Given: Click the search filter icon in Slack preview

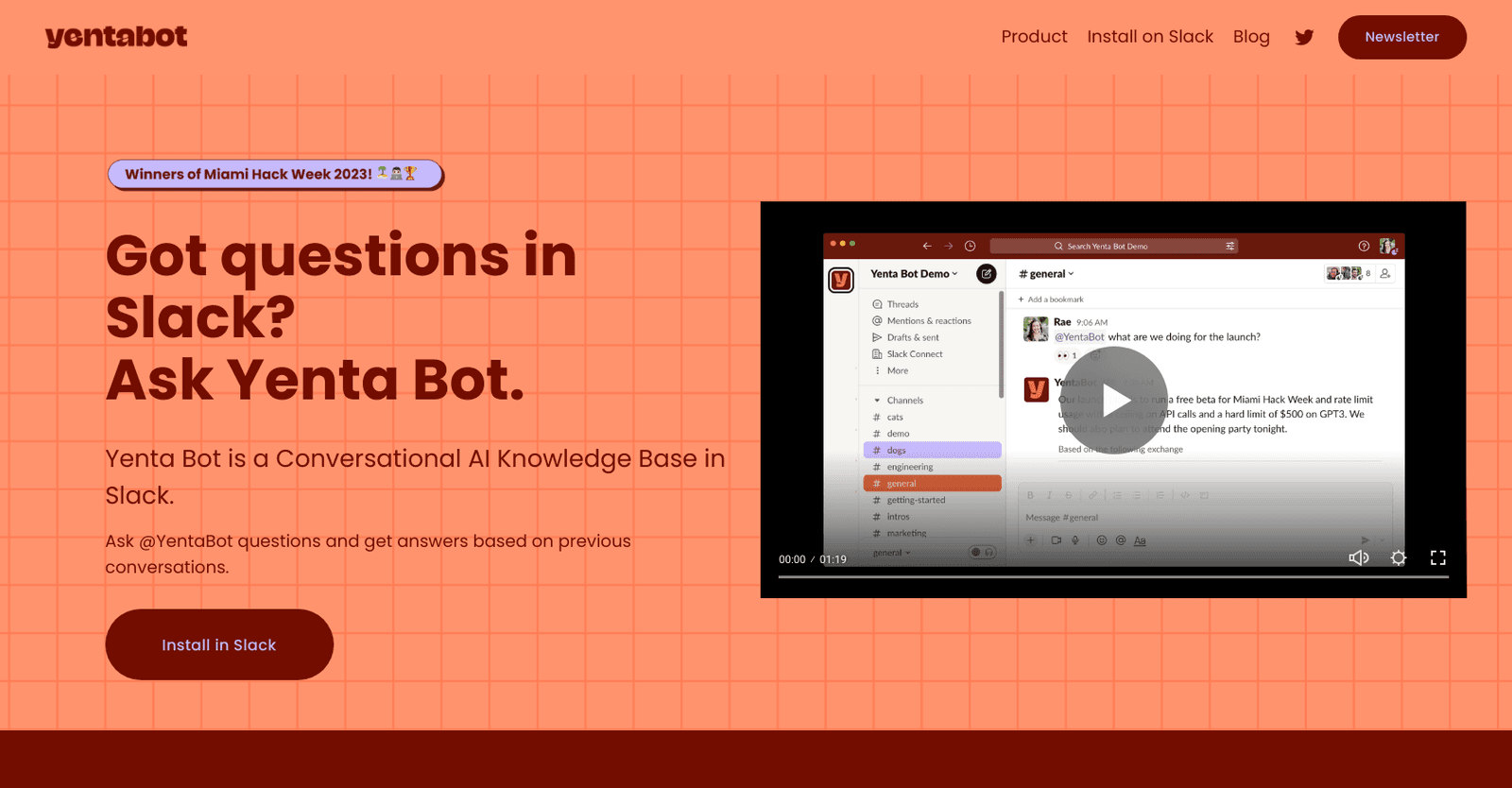Looking at the screenshot, I should click(1229, 246).
